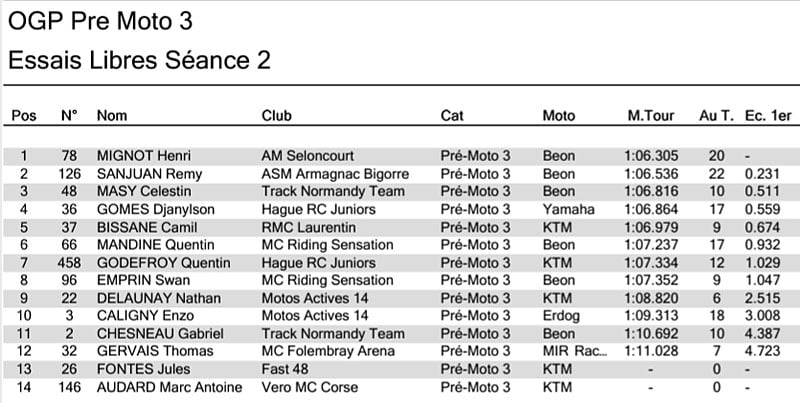The height and width of the screenshot is (403, 800).
Task: Click the Cat column header
Action: click(x=452, y=116)
